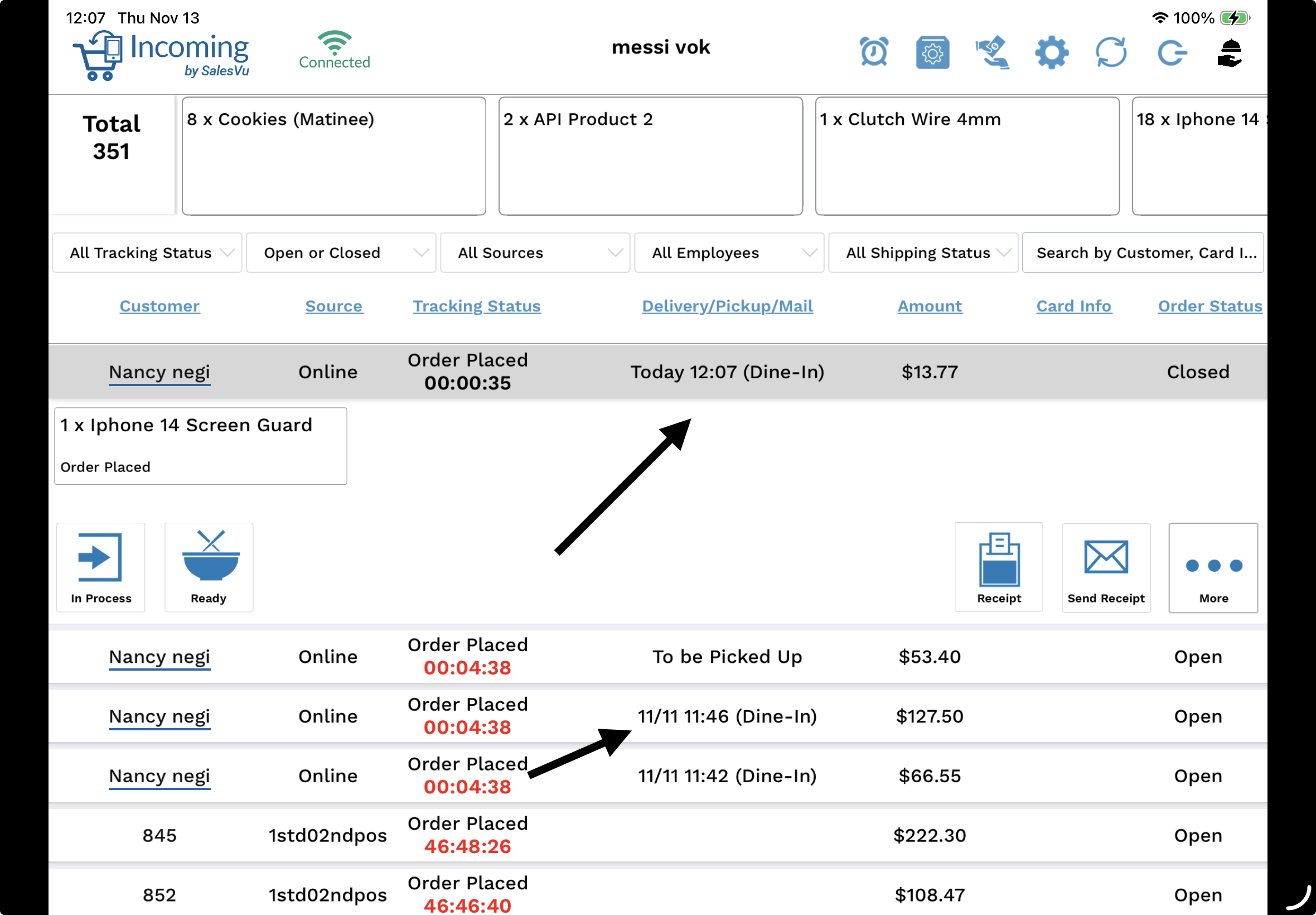Open the Open or Closed filter dropdown
Screen dimensions: 1316x915
341,253
